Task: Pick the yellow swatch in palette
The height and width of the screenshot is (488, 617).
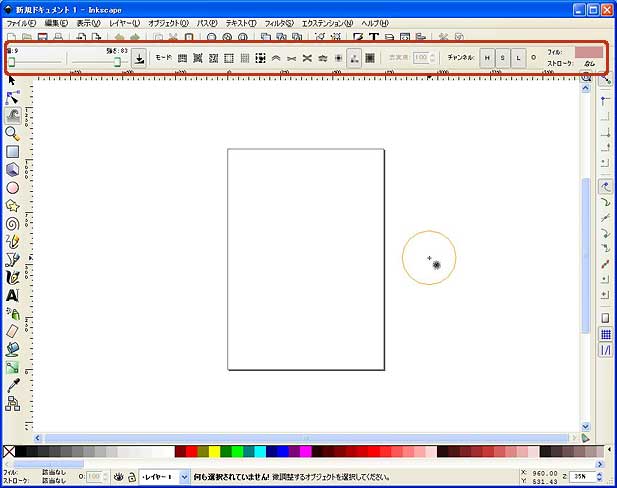Action: [214, 451]
